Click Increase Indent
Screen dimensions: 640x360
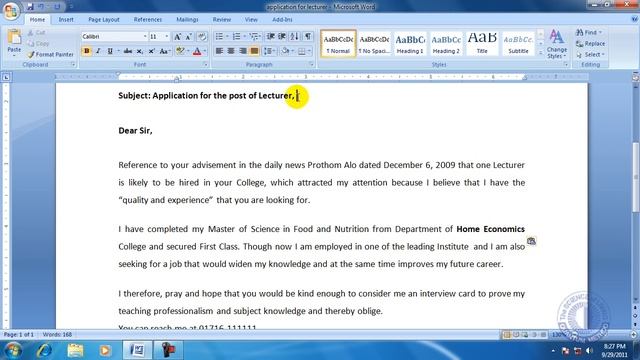pos(282,37)
